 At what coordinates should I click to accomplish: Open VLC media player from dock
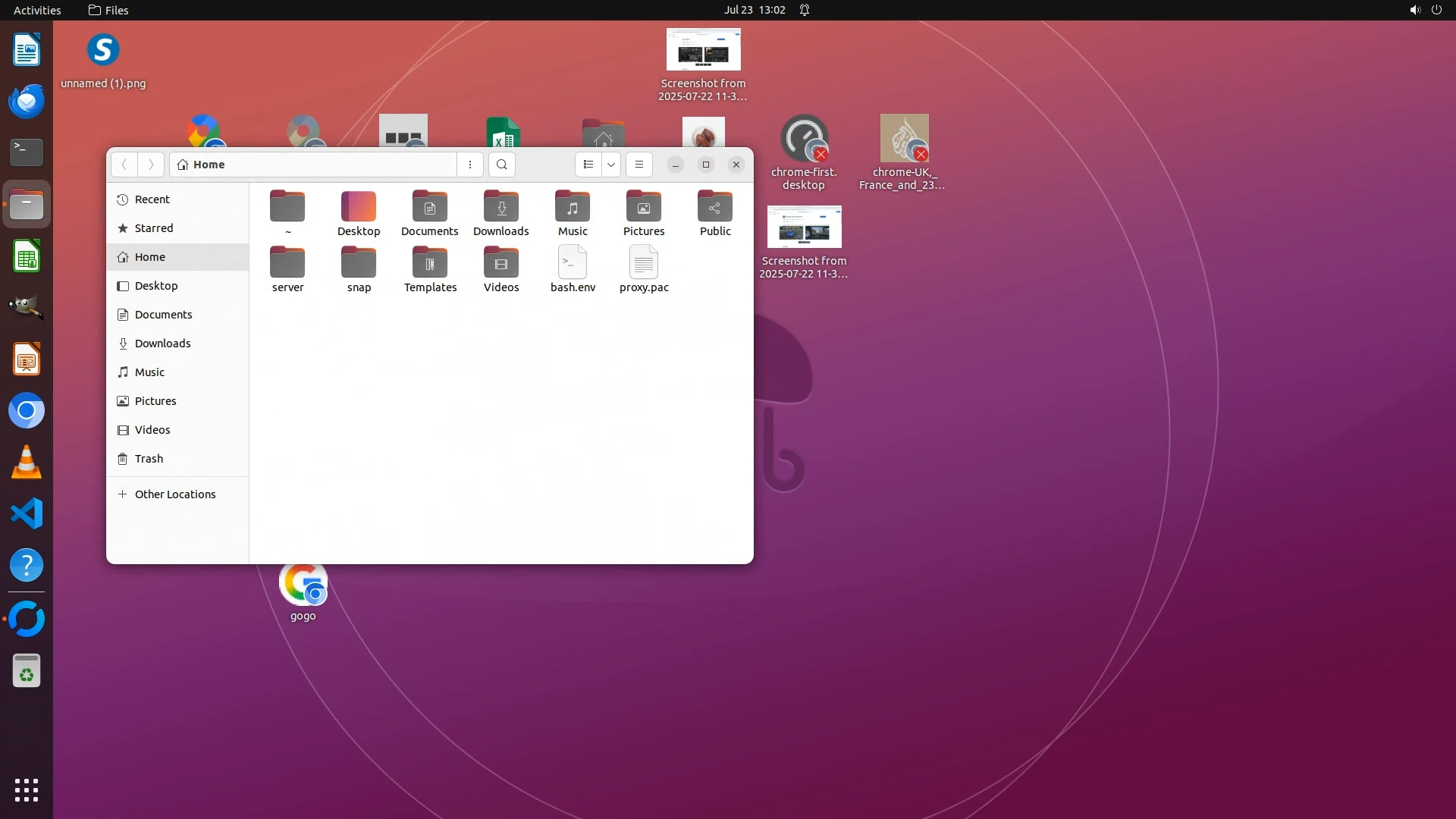pyautogui.click(x=27, y=463)
